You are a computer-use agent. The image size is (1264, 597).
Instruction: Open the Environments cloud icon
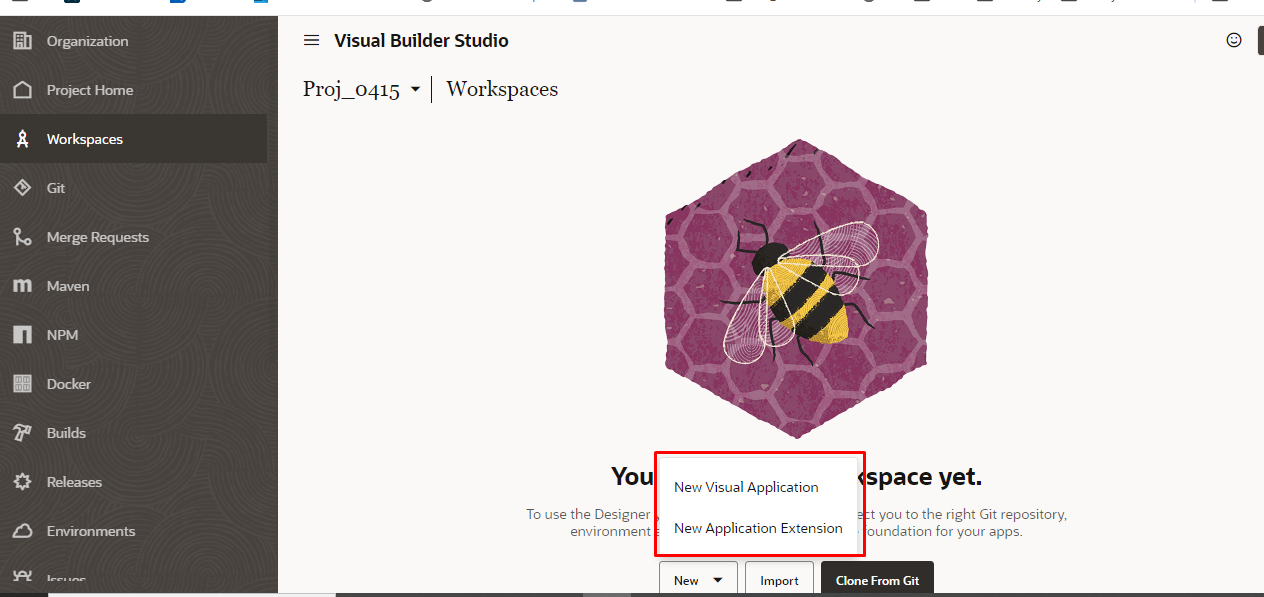click(x=22, y=531)
